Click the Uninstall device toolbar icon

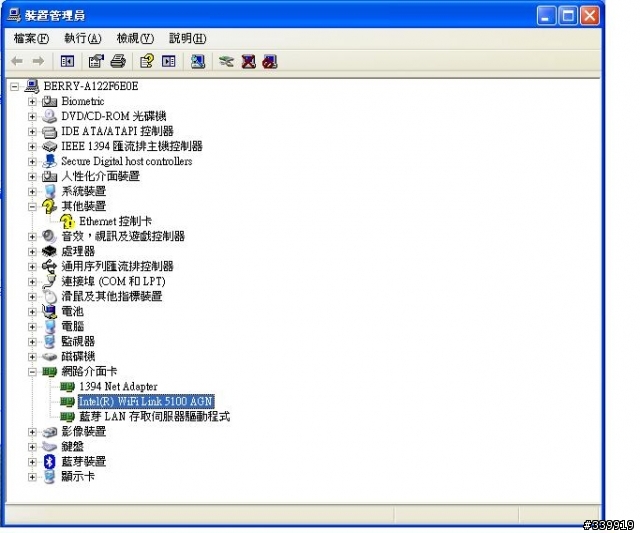click(x=248, y=62)
